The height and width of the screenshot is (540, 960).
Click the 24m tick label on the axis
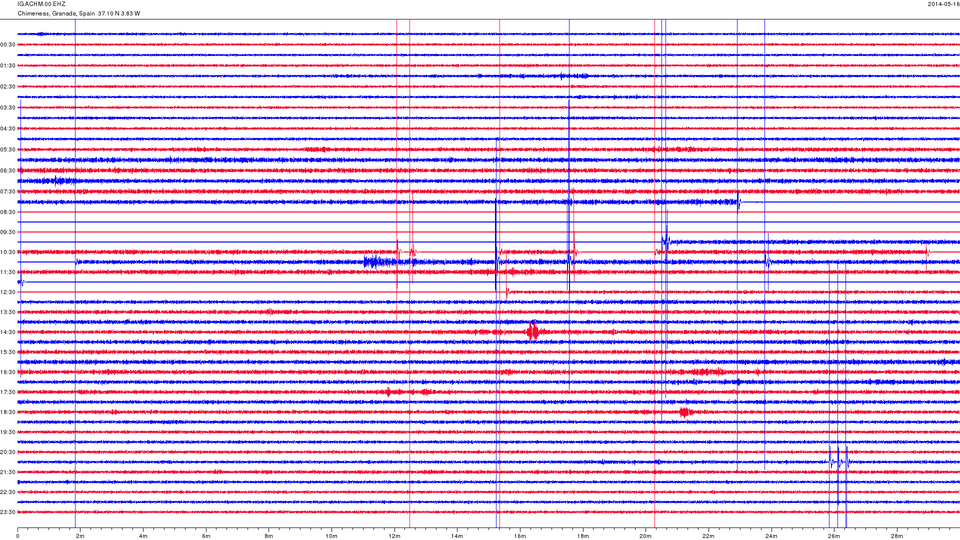771,536
